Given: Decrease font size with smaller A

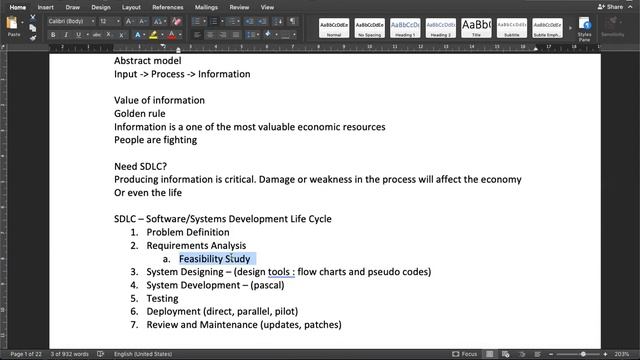Looking at the screenshot, I should tap(142, 21).
